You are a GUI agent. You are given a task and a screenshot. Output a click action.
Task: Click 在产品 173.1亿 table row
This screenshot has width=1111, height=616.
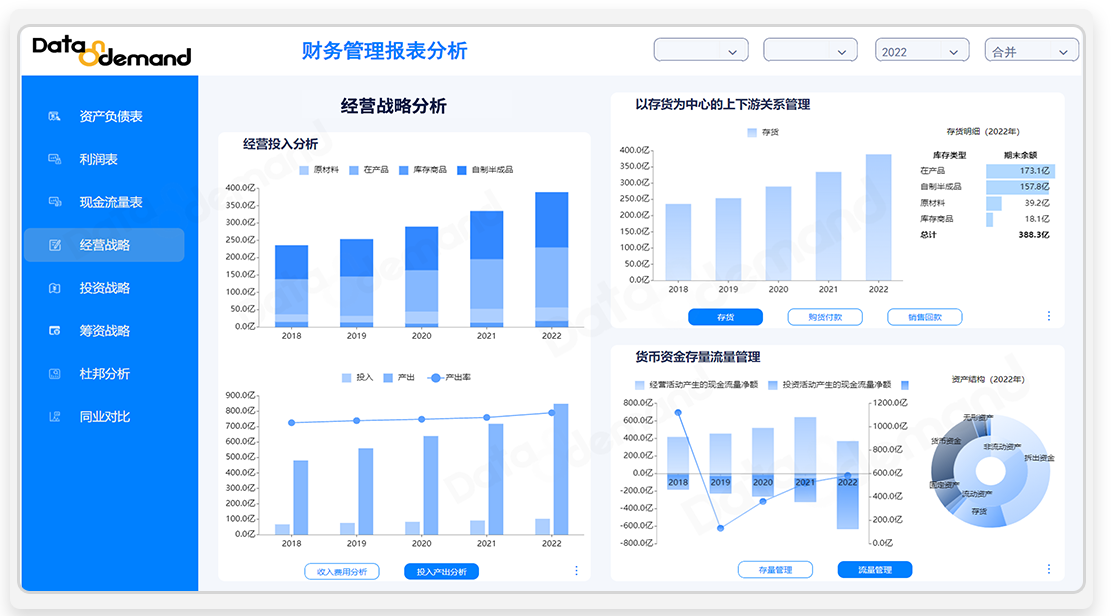987,171
